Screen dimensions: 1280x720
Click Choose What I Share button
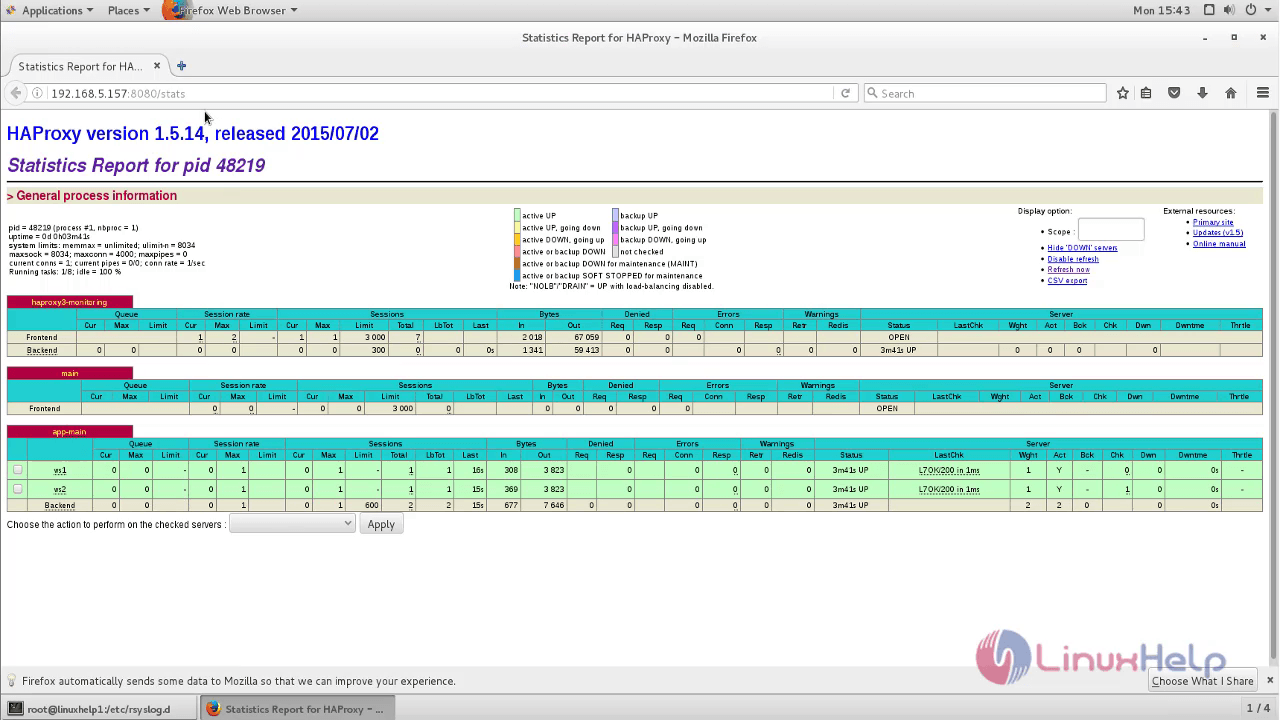[x=1202, y=681]
